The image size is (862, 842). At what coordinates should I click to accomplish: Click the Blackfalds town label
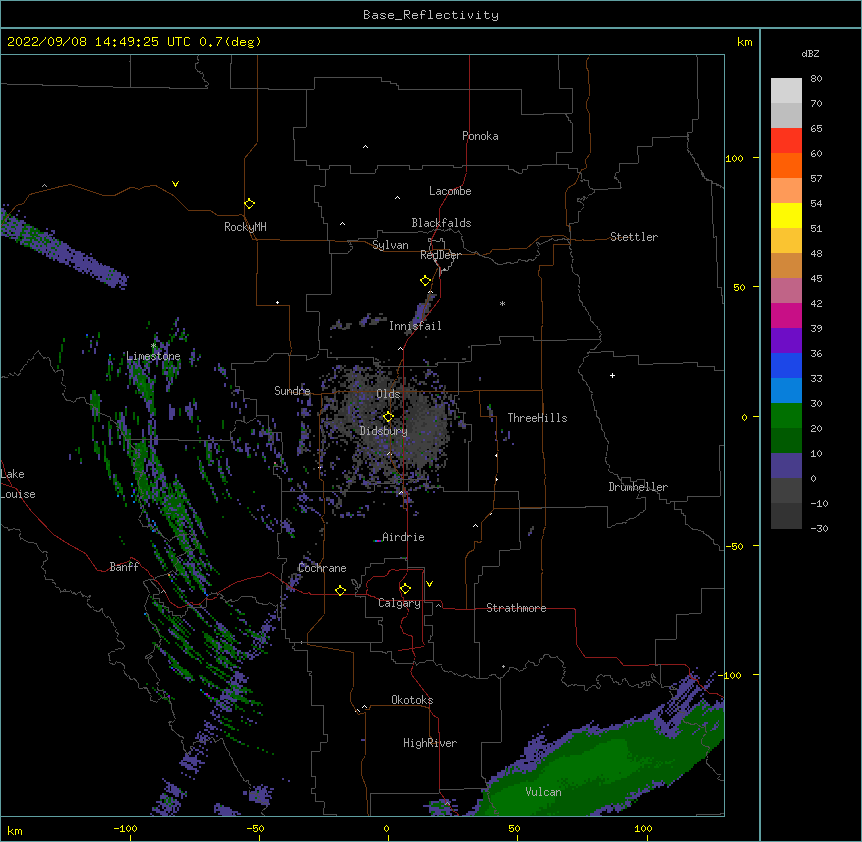441,223
